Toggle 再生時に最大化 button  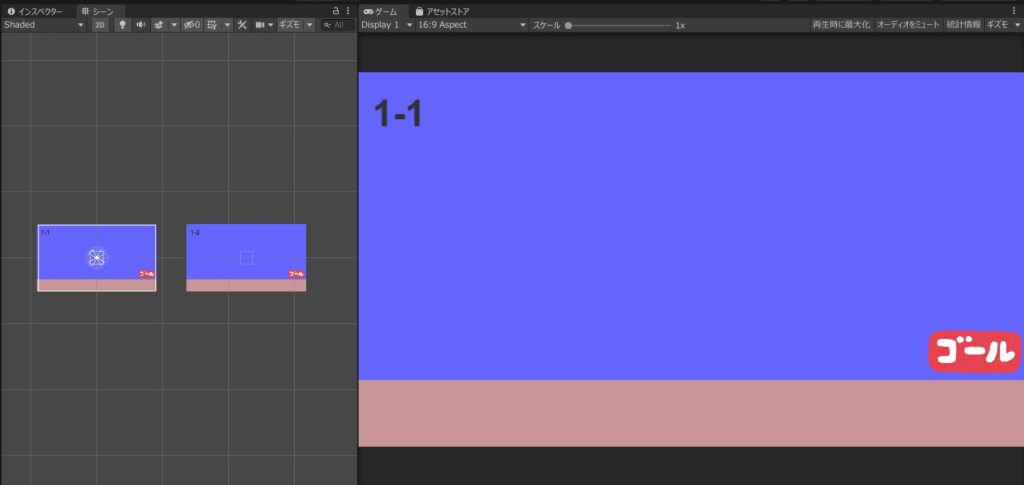point(841,25)
